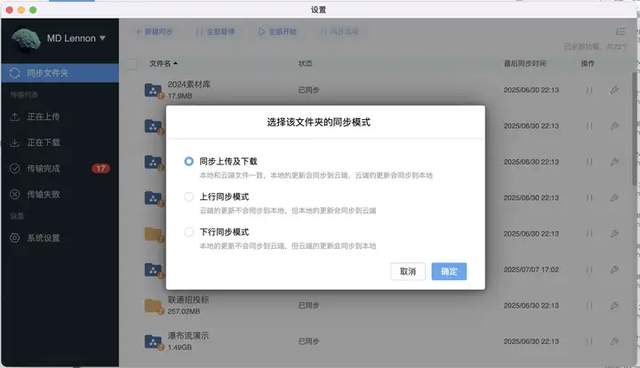Click 新建同步 in the toolbar

tap(154, 31)
